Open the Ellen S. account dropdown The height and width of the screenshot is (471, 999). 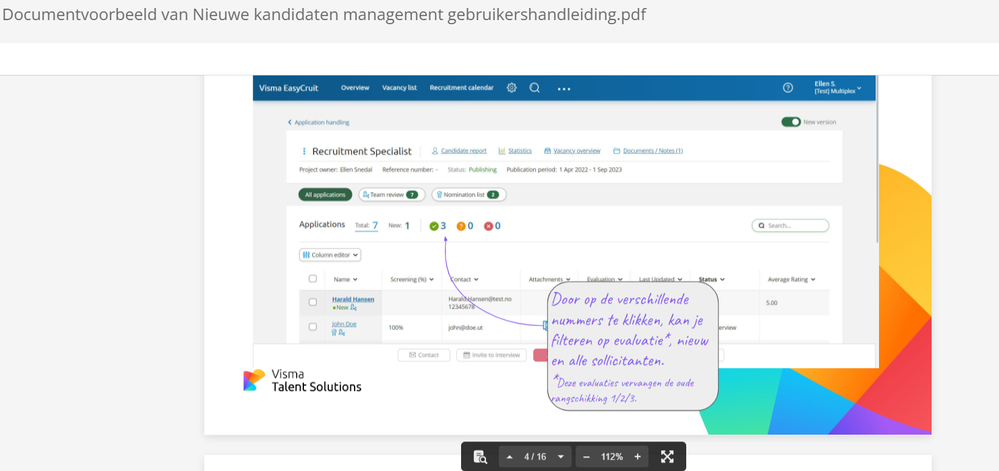point(837,88)
